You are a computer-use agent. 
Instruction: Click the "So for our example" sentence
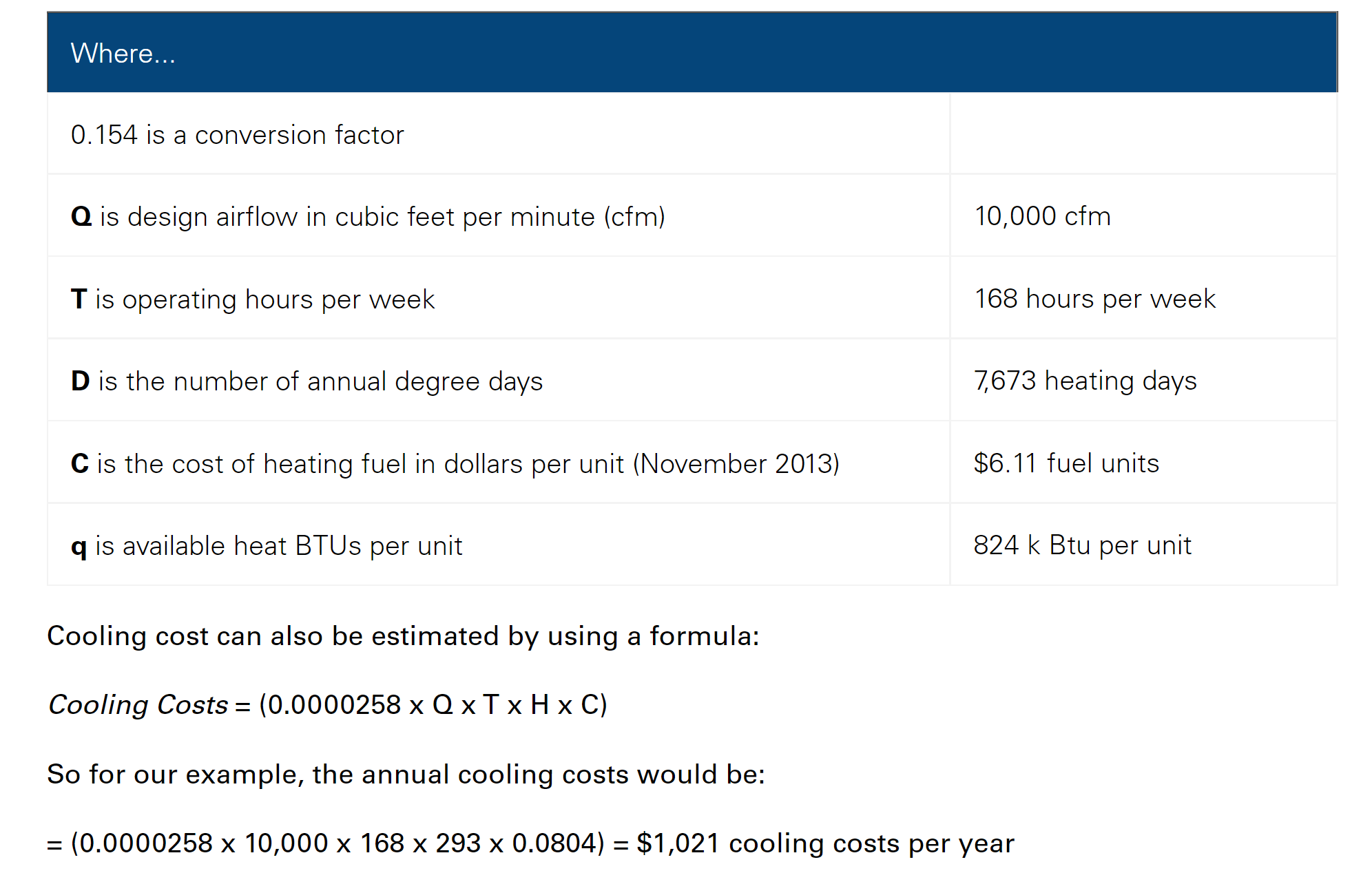click(x=406, y=775)
